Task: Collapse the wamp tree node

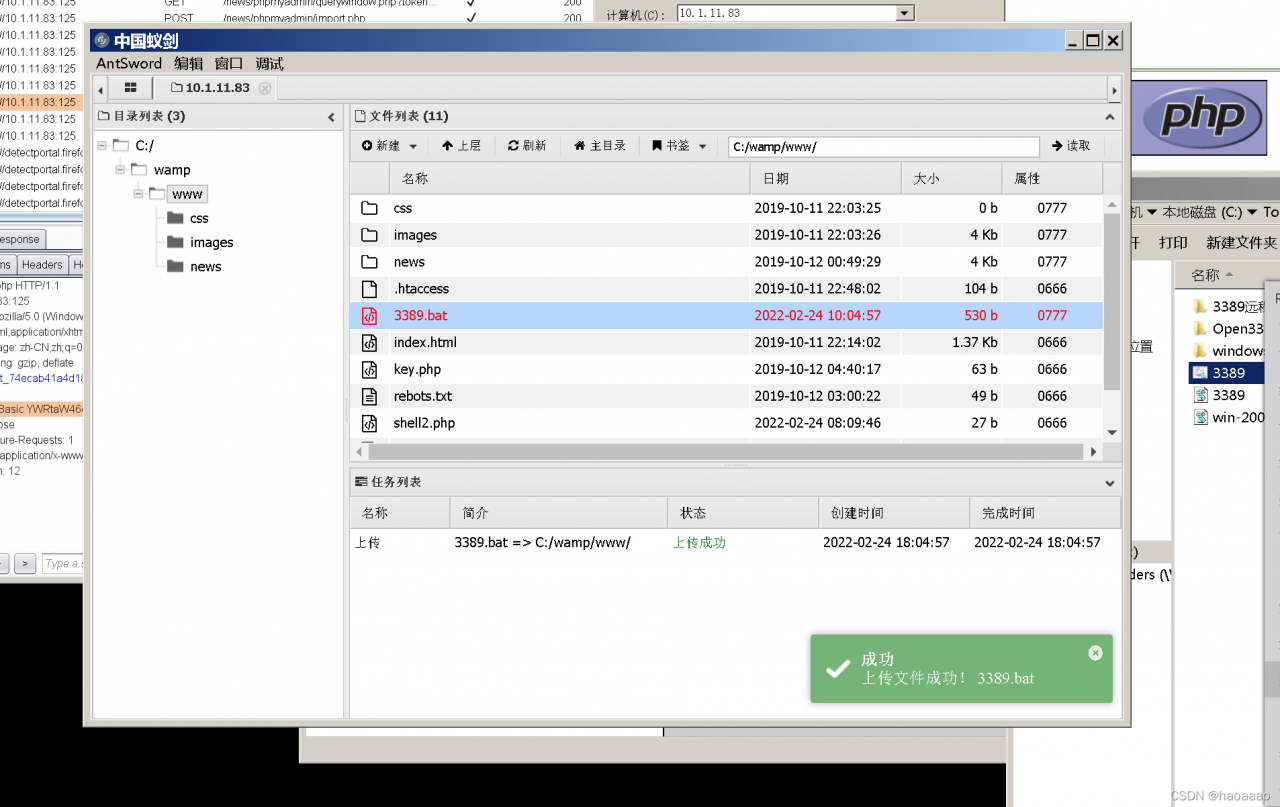Action: (x=121, y=170)
